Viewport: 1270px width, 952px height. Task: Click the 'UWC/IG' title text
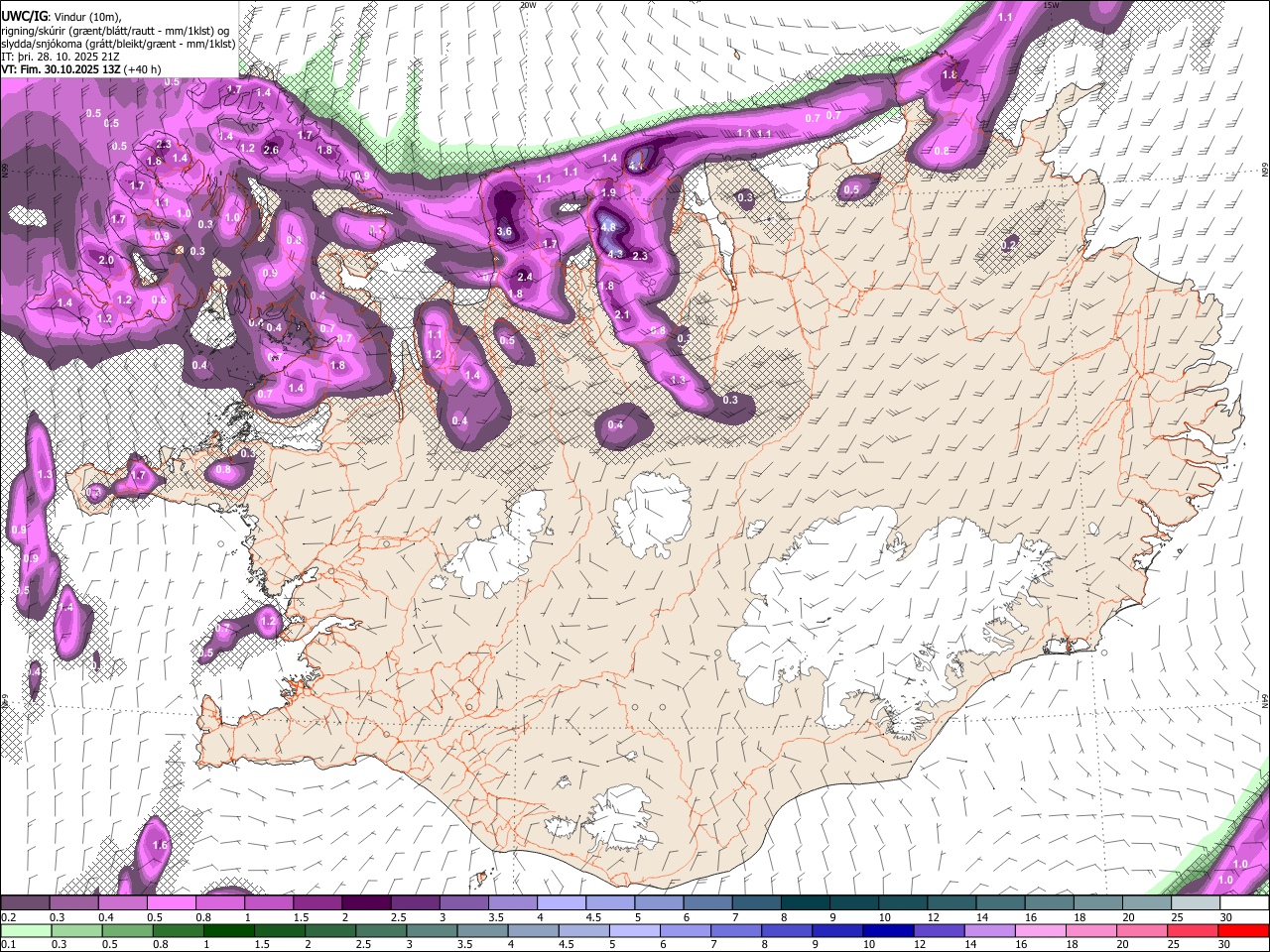[23, 16]
